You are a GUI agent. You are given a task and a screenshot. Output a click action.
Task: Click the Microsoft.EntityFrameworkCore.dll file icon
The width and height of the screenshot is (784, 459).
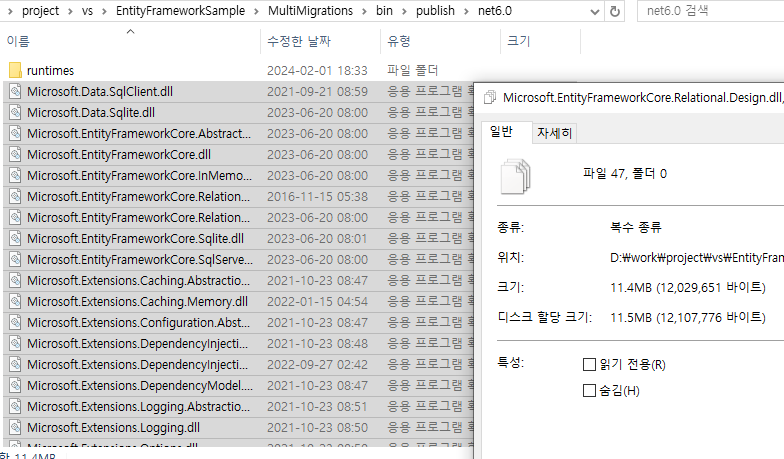tap(15, 154)
